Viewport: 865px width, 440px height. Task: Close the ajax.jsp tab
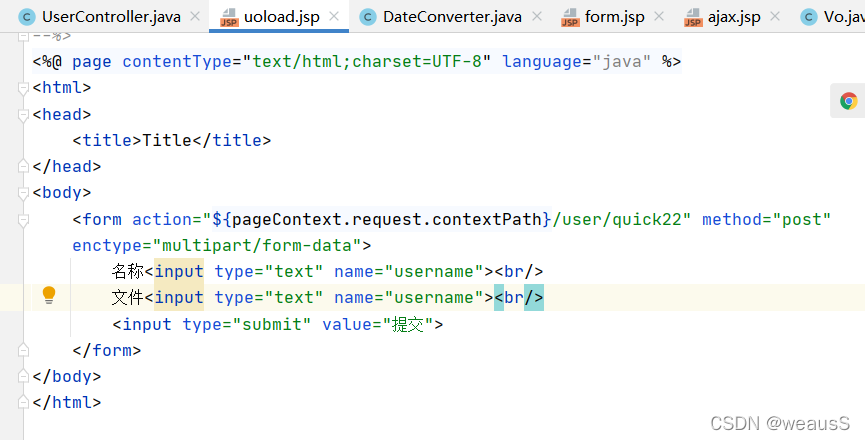coord(775,17)
